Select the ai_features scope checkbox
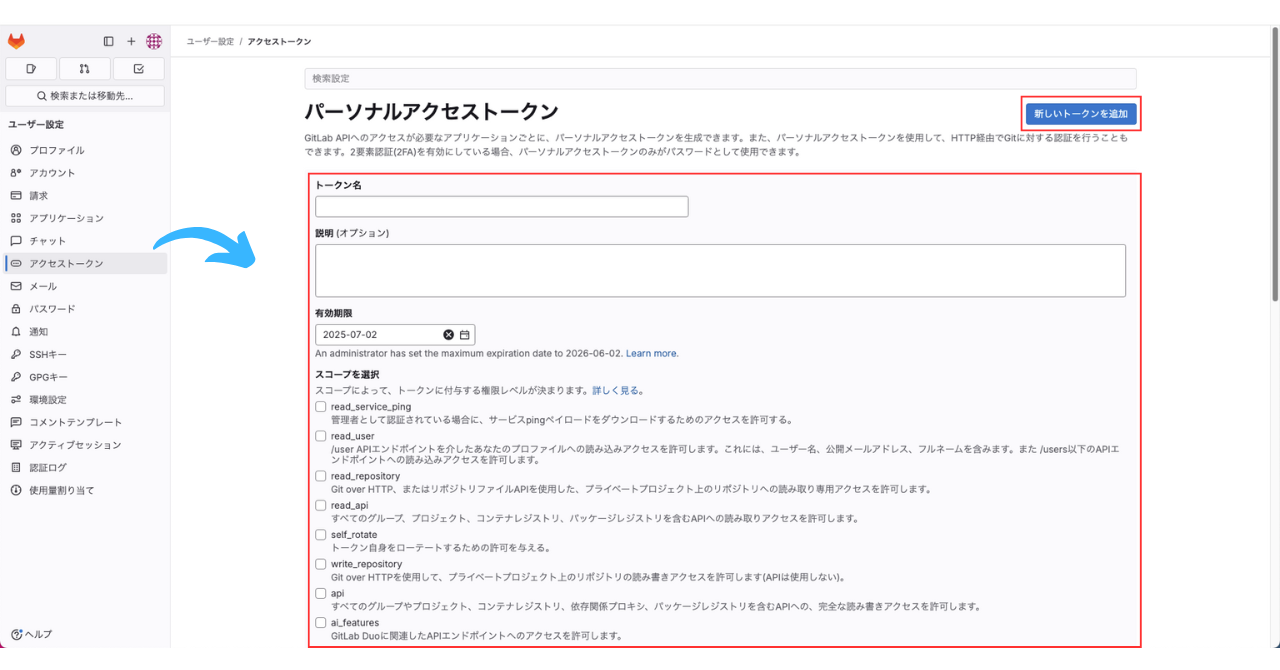Viewport: 1280px width, 670px height. pyautogui.click(x=321, y=622)
